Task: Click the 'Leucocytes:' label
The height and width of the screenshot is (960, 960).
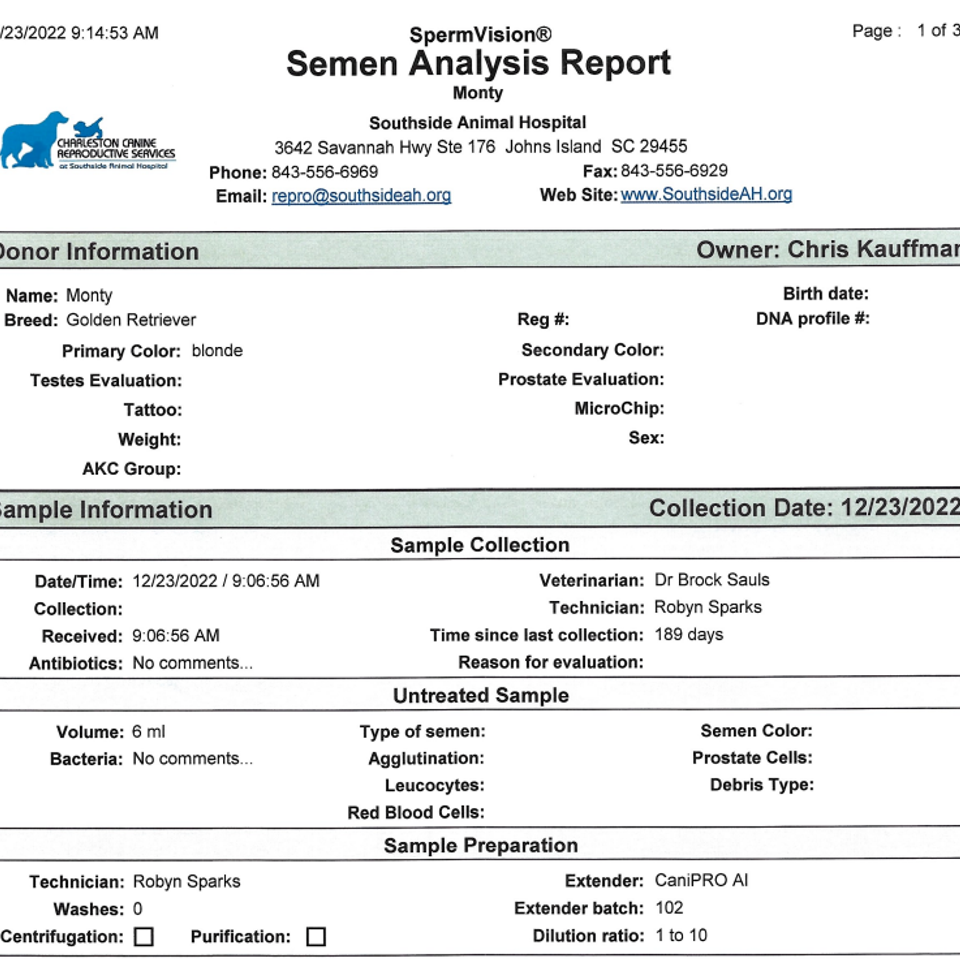Action: click(x=434, y=785)
